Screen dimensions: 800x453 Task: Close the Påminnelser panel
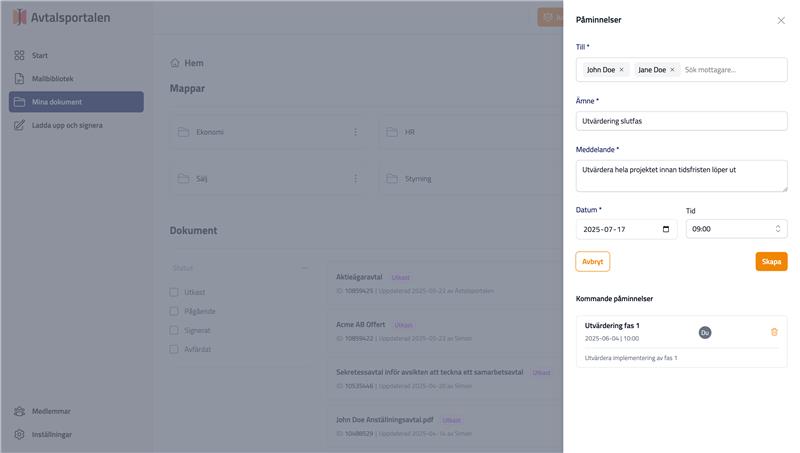click(x=781, y=20)
